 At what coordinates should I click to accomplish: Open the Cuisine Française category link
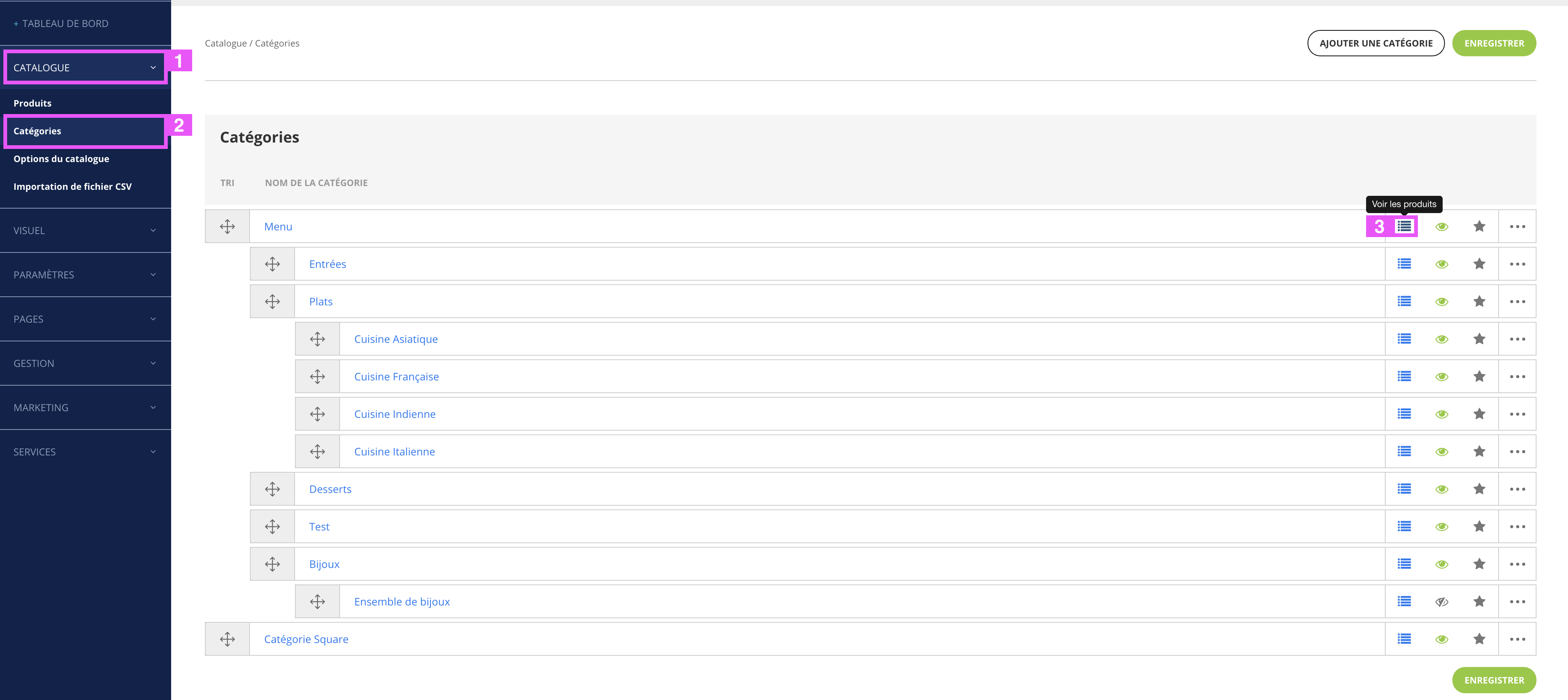click(x=396, y=377)
